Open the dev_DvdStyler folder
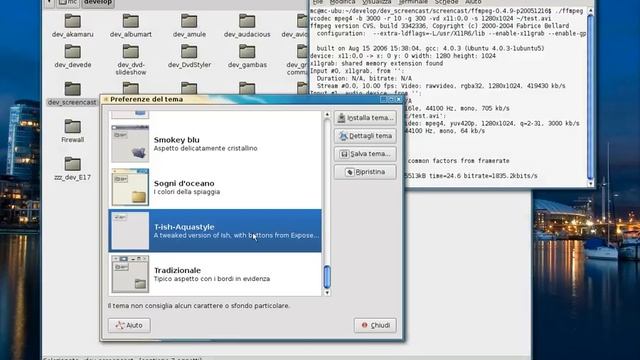Image resolution: width=640 pixels, height=360 pixels. pyautogui.click(x=189, y=56)
